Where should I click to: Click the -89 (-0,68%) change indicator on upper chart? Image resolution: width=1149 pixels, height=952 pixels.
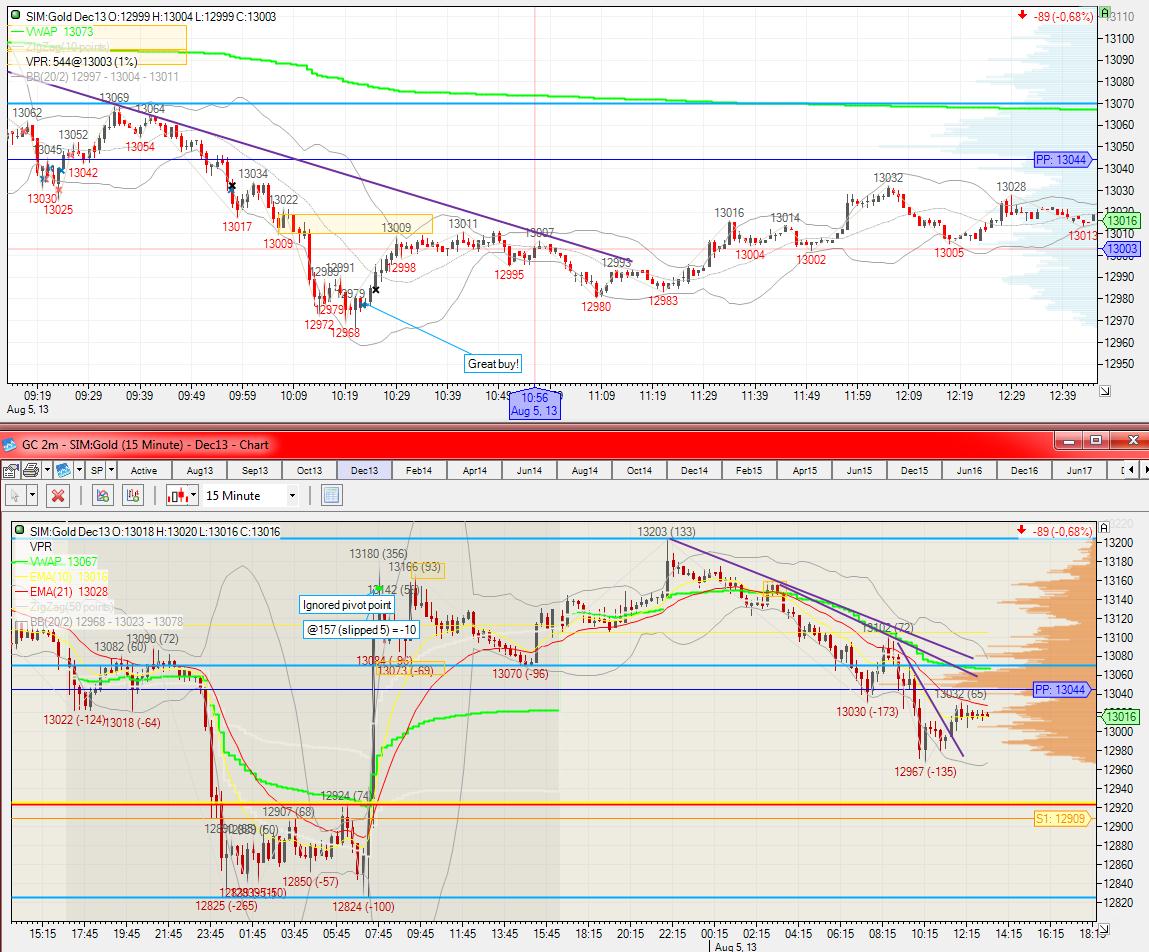pos(1056,16)
